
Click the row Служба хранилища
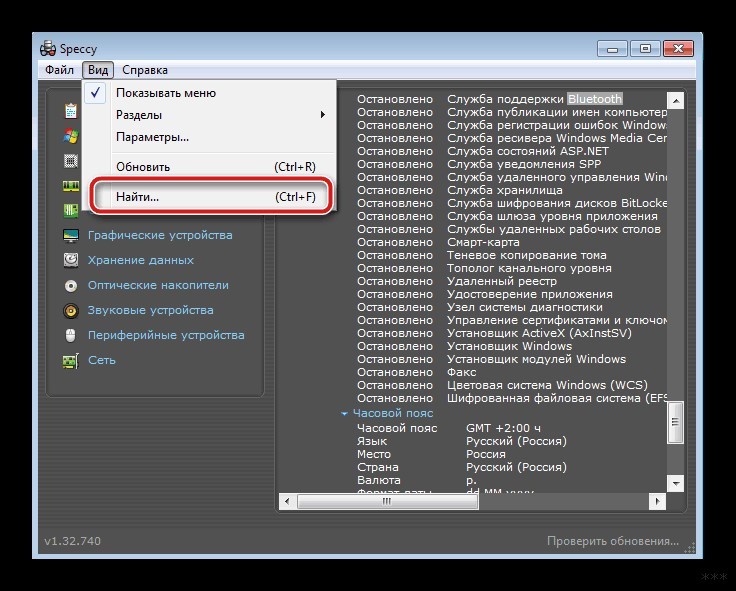[x=460, y=190]
